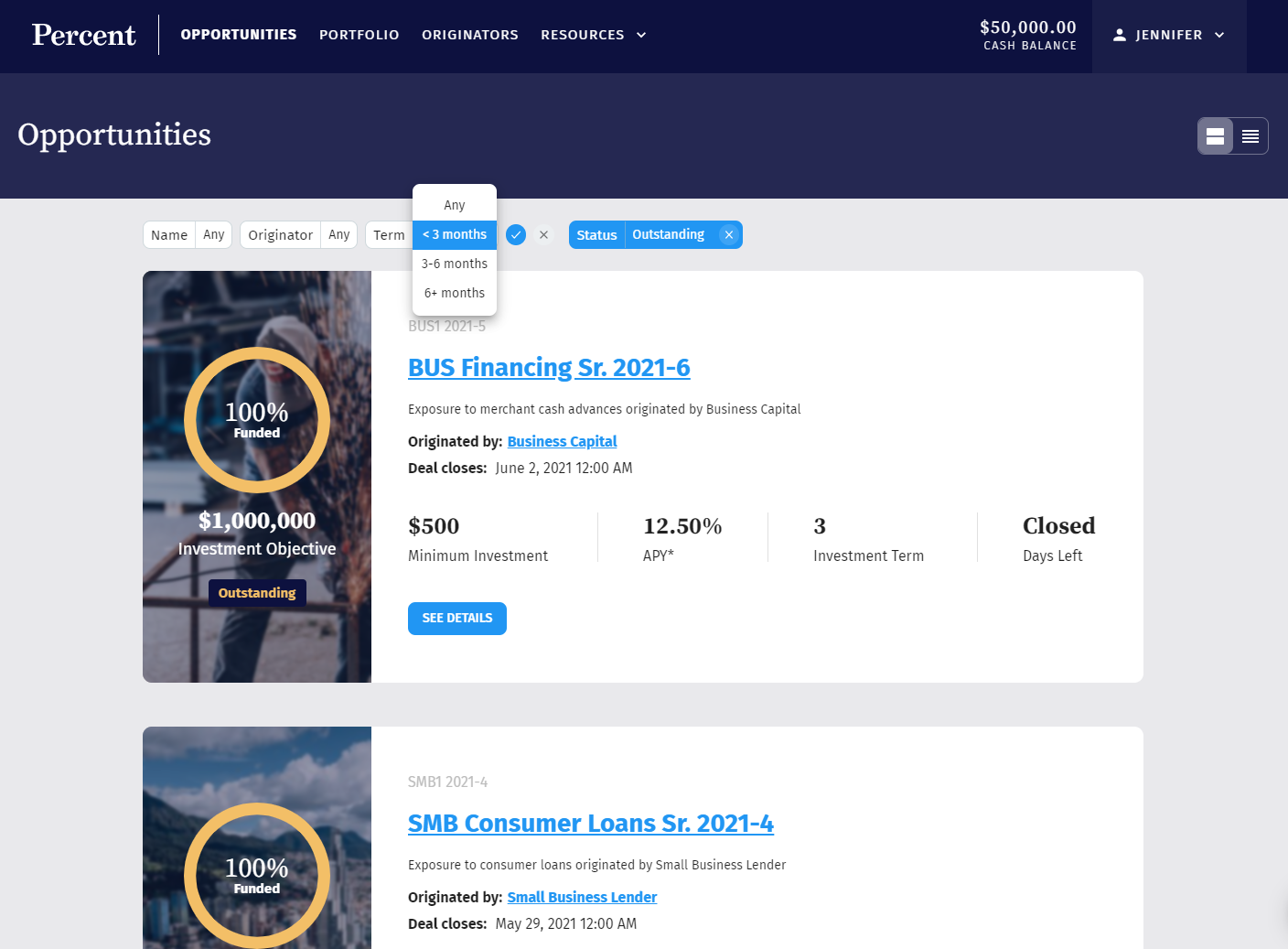Open Small Business Lender originator link
Screen dimensions: 1288x949
583,897
